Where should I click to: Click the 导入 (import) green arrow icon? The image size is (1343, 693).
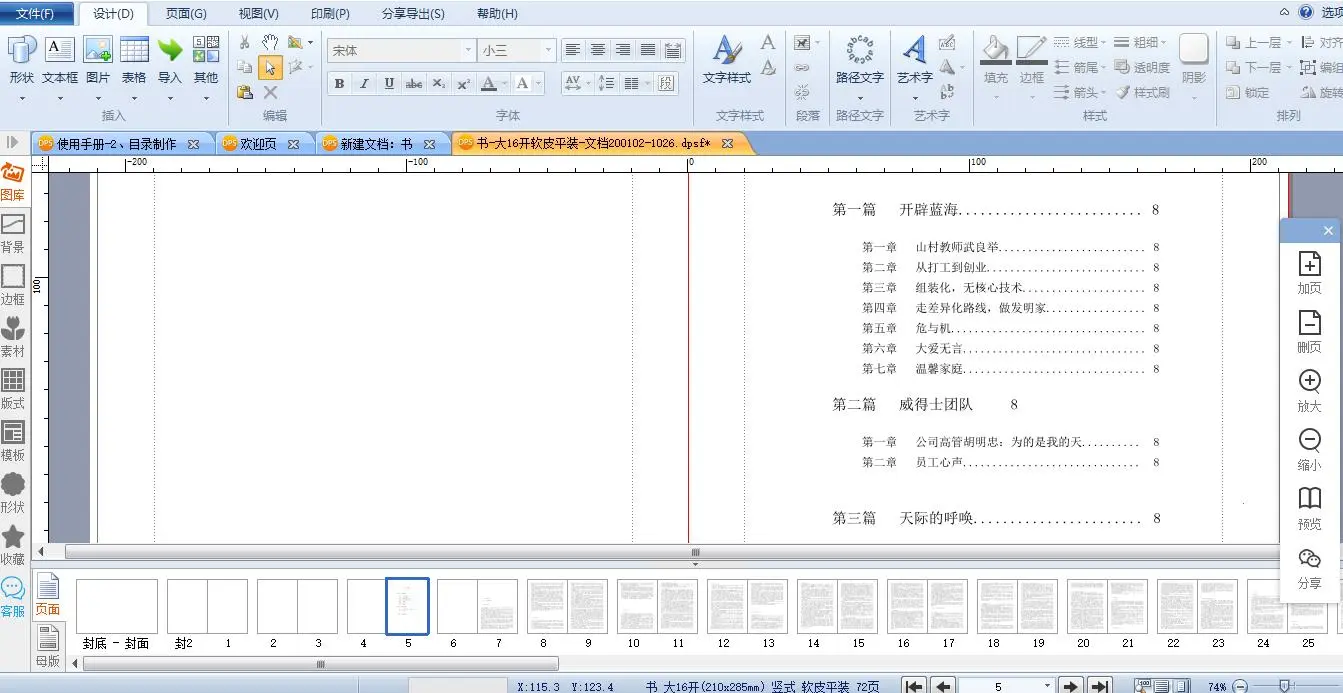click(170, 50)
